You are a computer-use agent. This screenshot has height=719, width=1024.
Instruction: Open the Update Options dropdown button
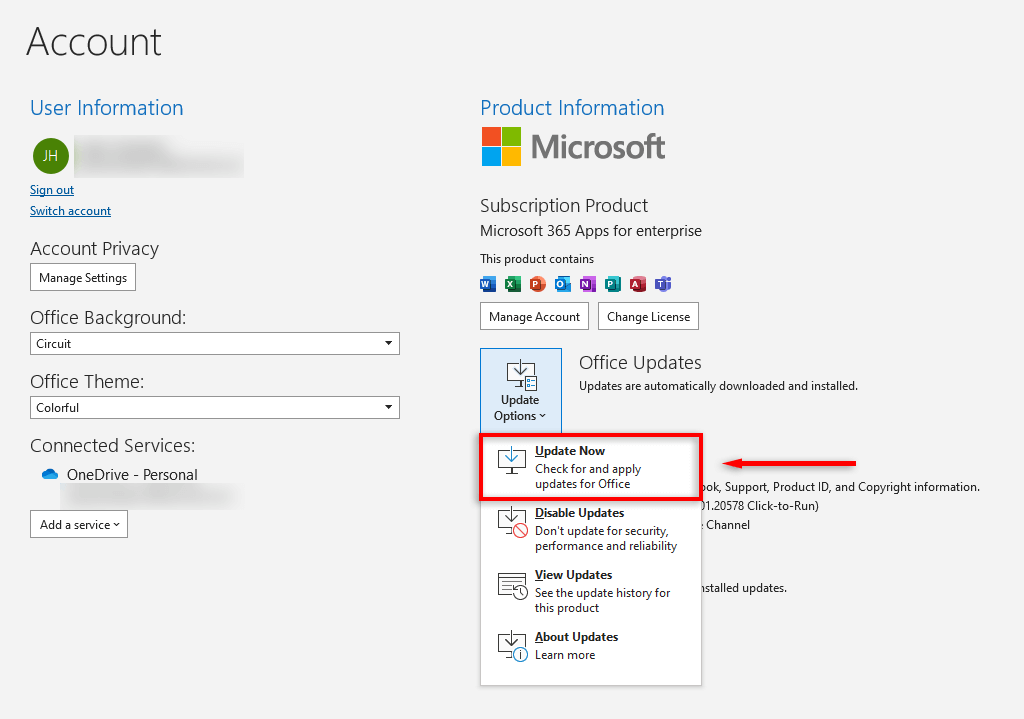520,391
